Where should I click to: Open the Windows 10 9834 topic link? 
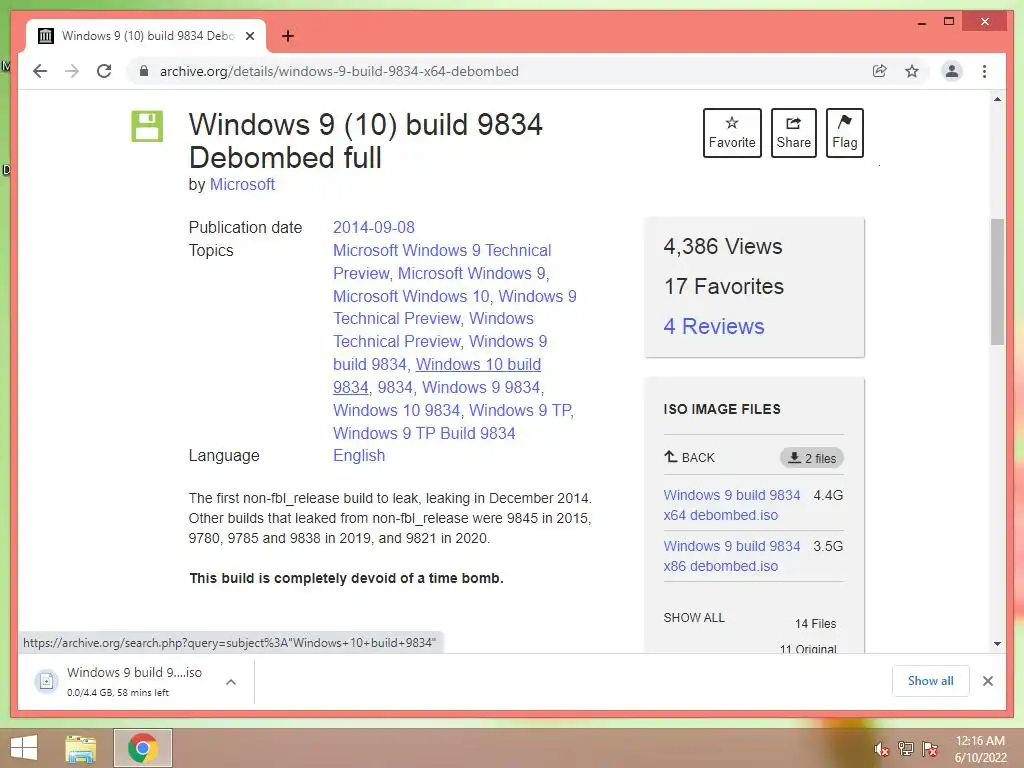coord(396,410)
